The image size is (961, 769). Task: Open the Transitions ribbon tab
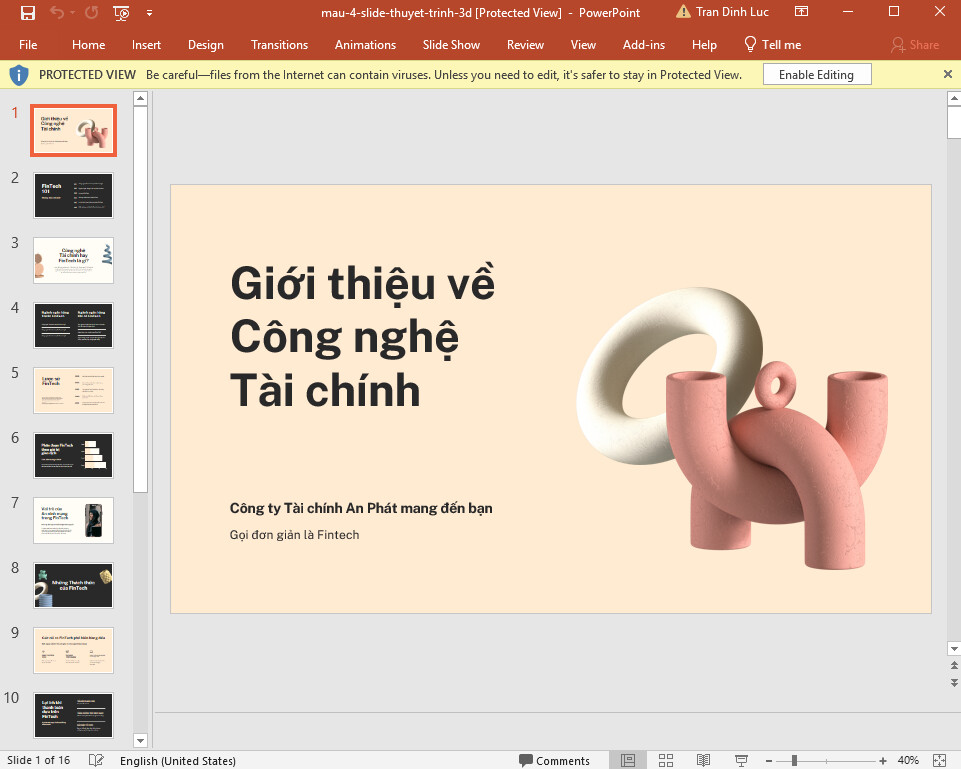pos(279,45)
